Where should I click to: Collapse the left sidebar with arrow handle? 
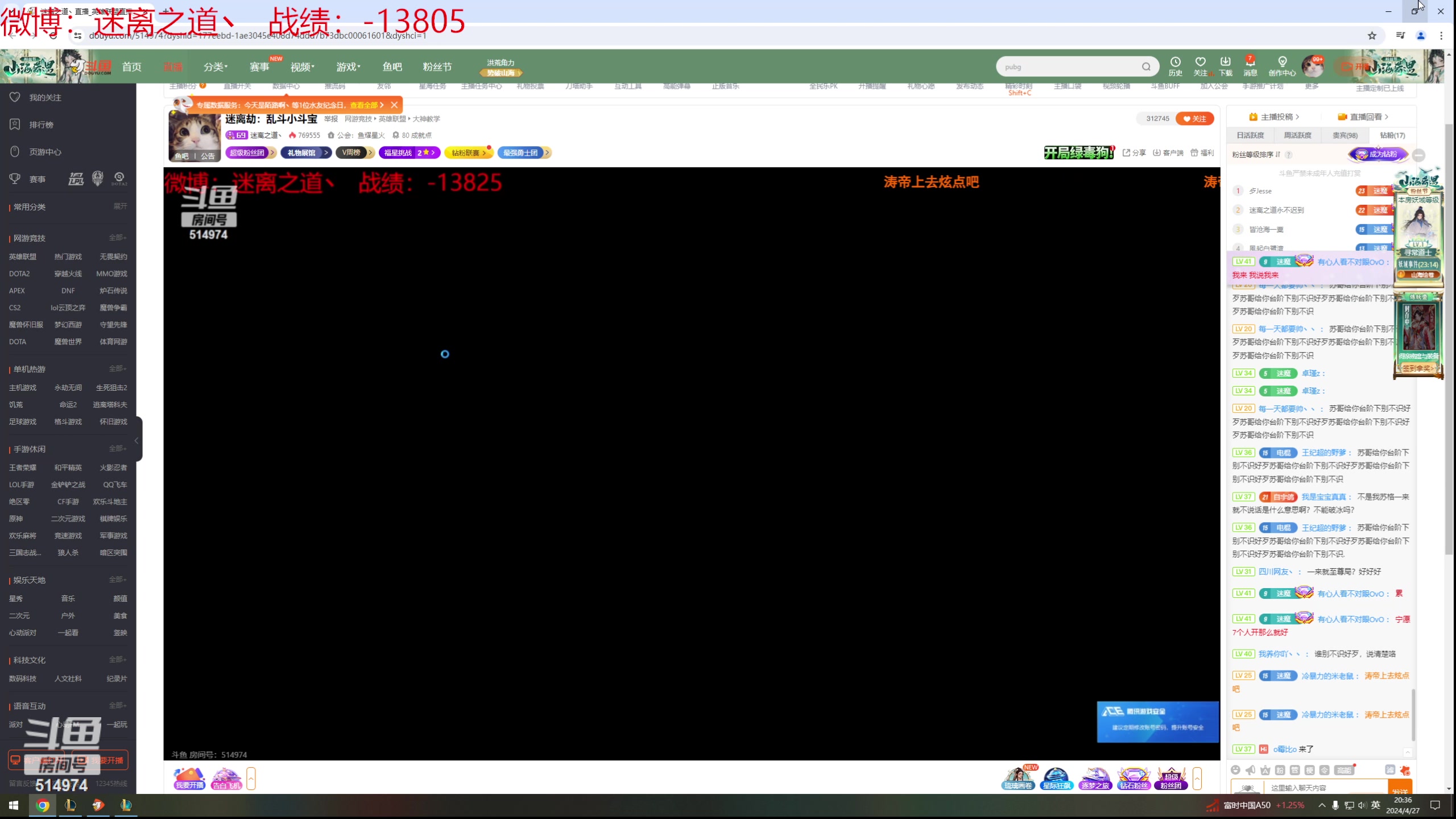136,440
